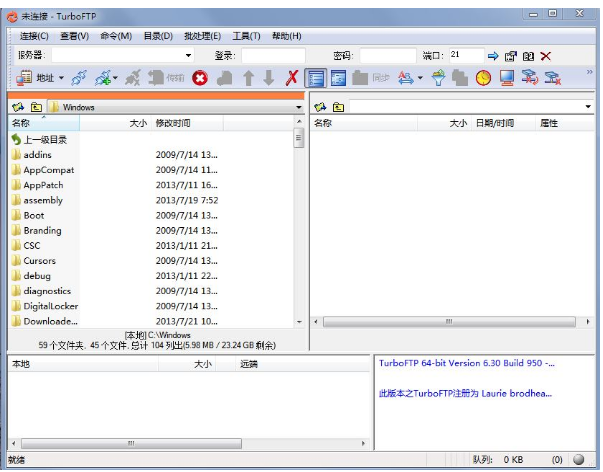Image resolution: width=603 pixels, height=472 pixels.
Task: Click the 密码 password input field
Action: click(388, 55)
